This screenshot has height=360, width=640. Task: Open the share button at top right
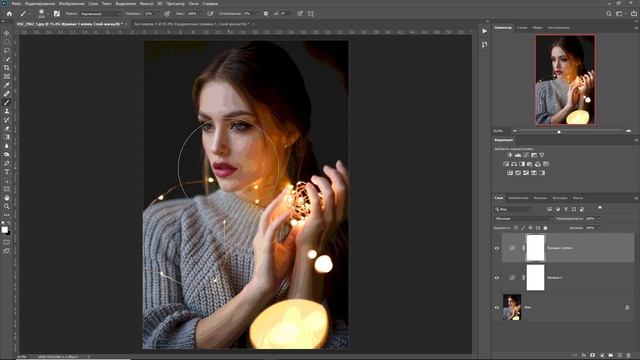pos(633,13)
